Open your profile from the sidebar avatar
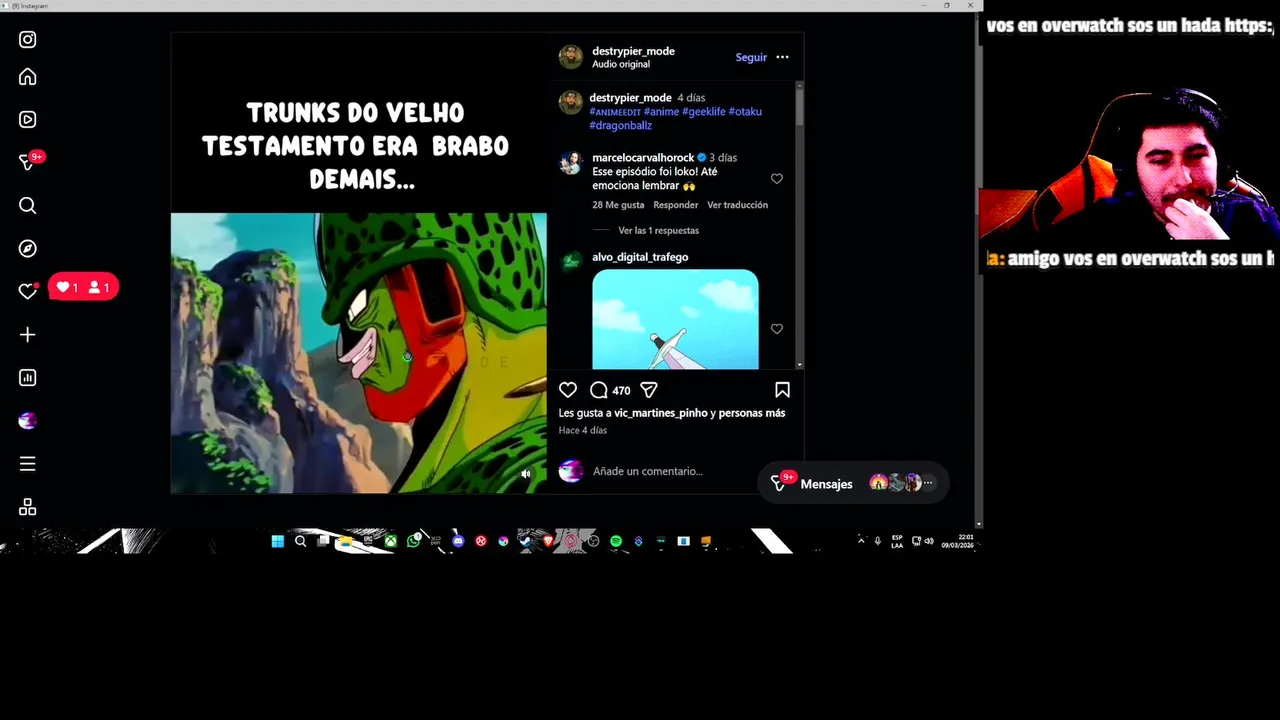This screenshot has height=720, width=1280. [x=28, y=421]
